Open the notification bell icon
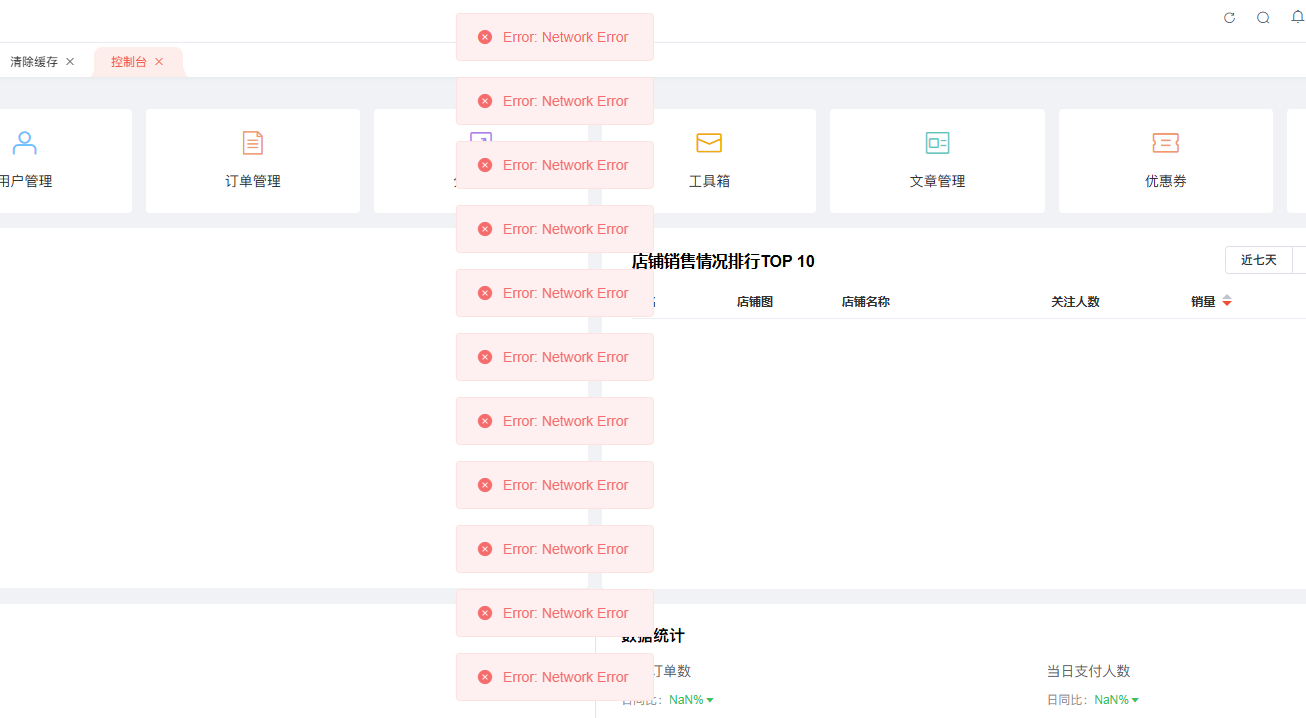 point(1298,17)
